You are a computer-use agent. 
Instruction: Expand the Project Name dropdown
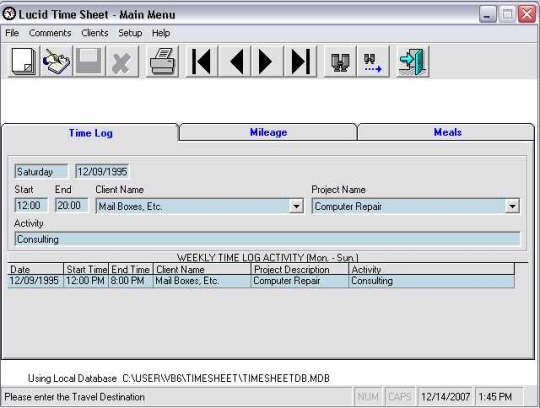[512, 206]
